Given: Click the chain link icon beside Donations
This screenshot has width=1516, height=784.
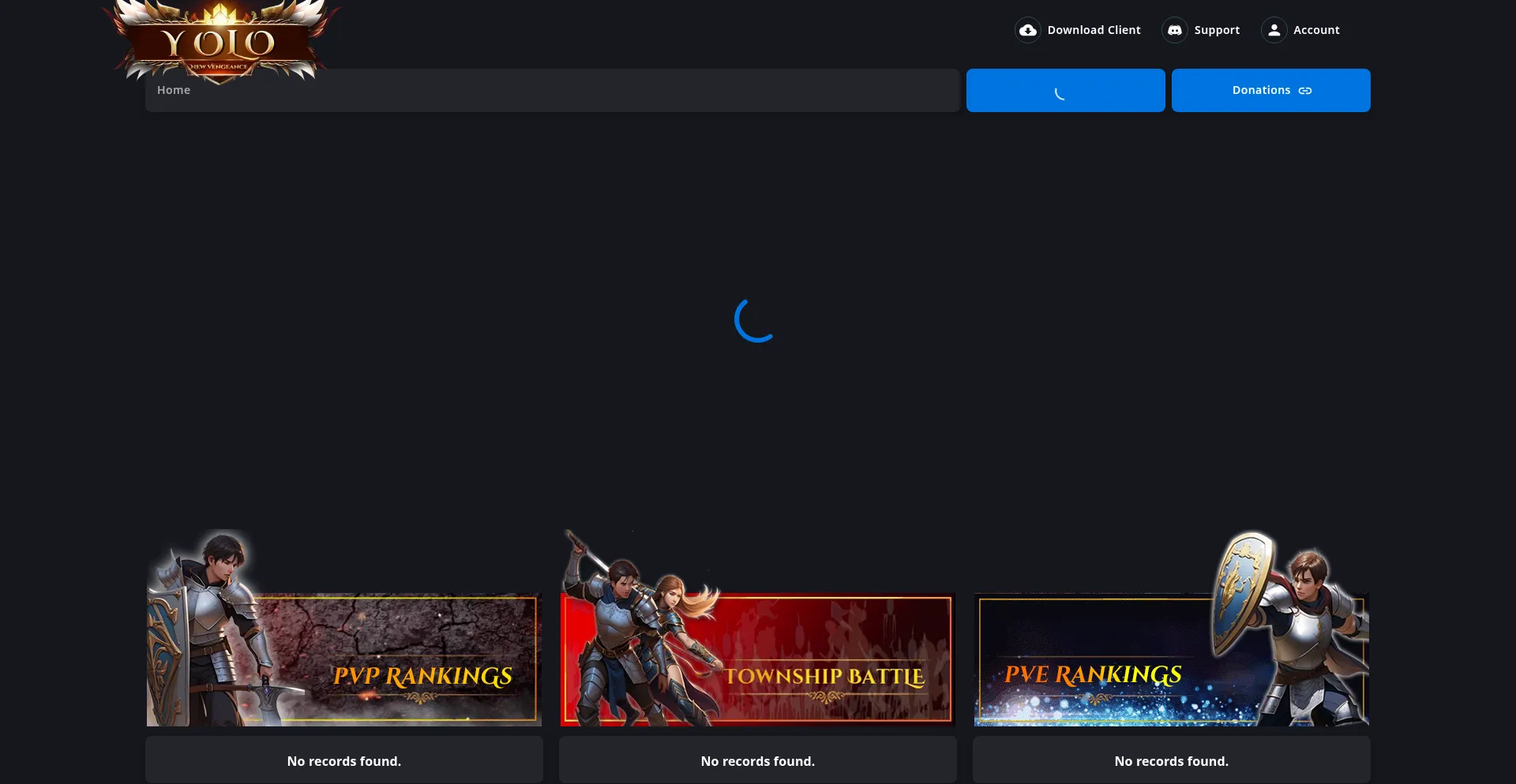Looking at the screenshot, I should tap(1305, 91).
